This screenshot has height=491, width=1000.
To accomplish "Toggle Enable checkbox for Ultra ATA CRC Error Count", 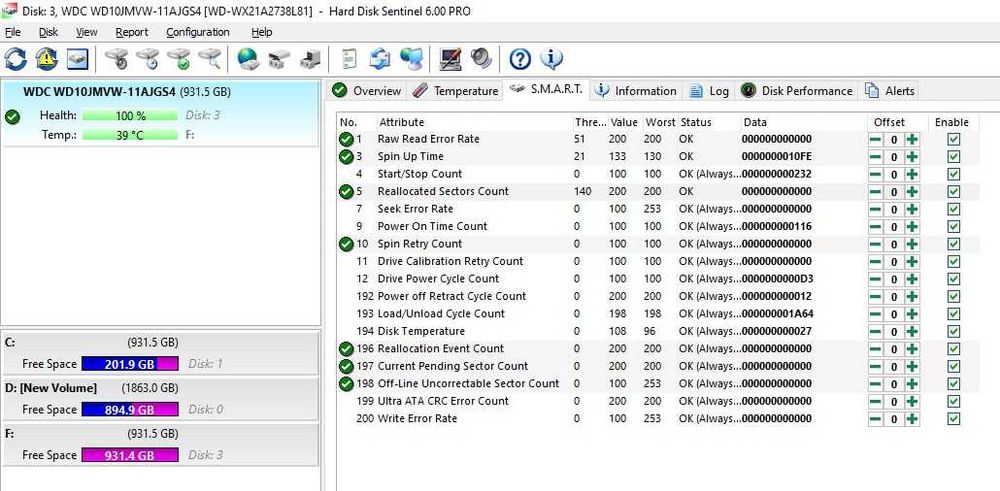I will click(x=953, y=402).
